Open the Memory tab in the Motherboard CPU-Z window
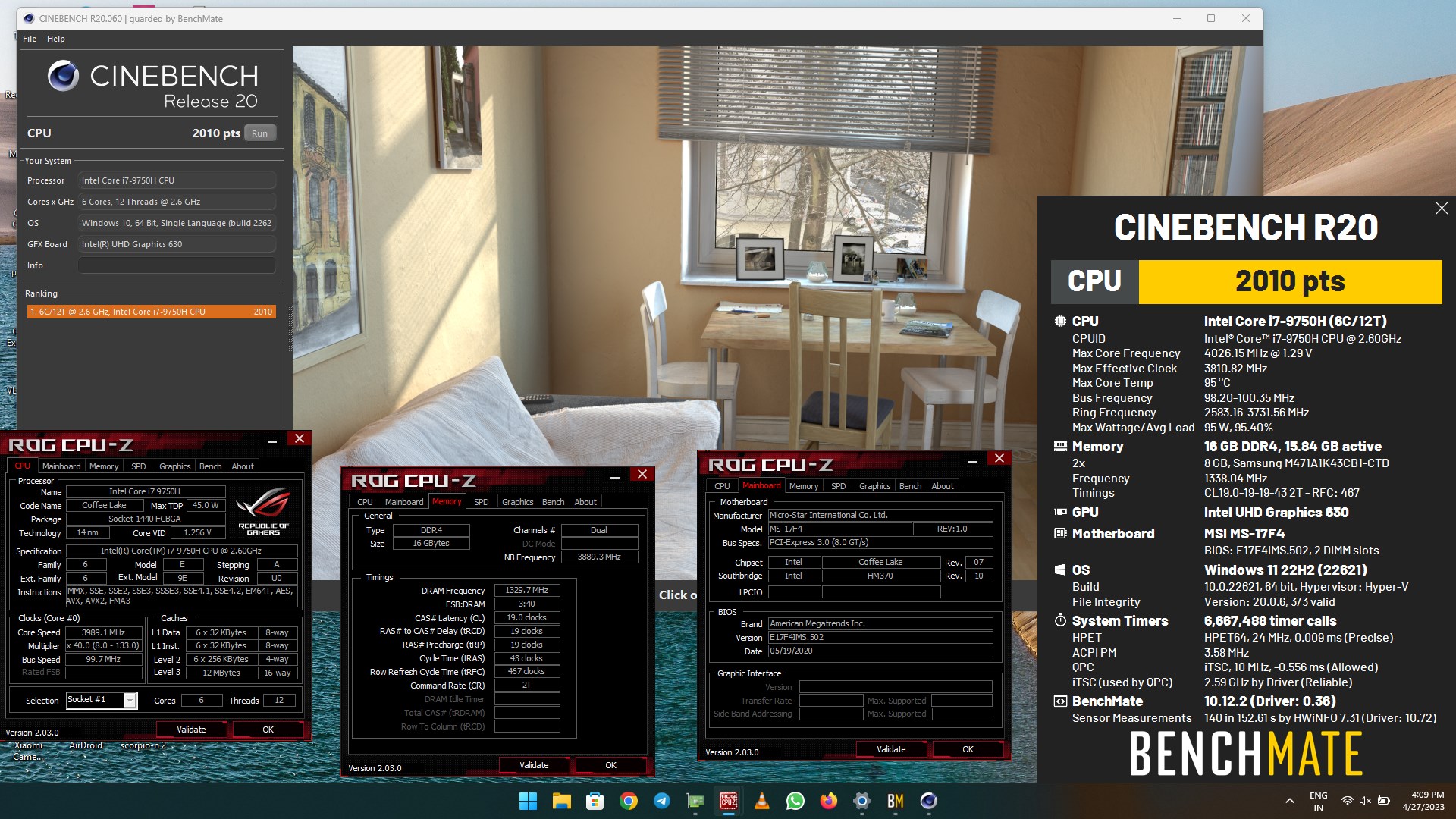This screenshot has width=1456, height=819. pos(804,486)
